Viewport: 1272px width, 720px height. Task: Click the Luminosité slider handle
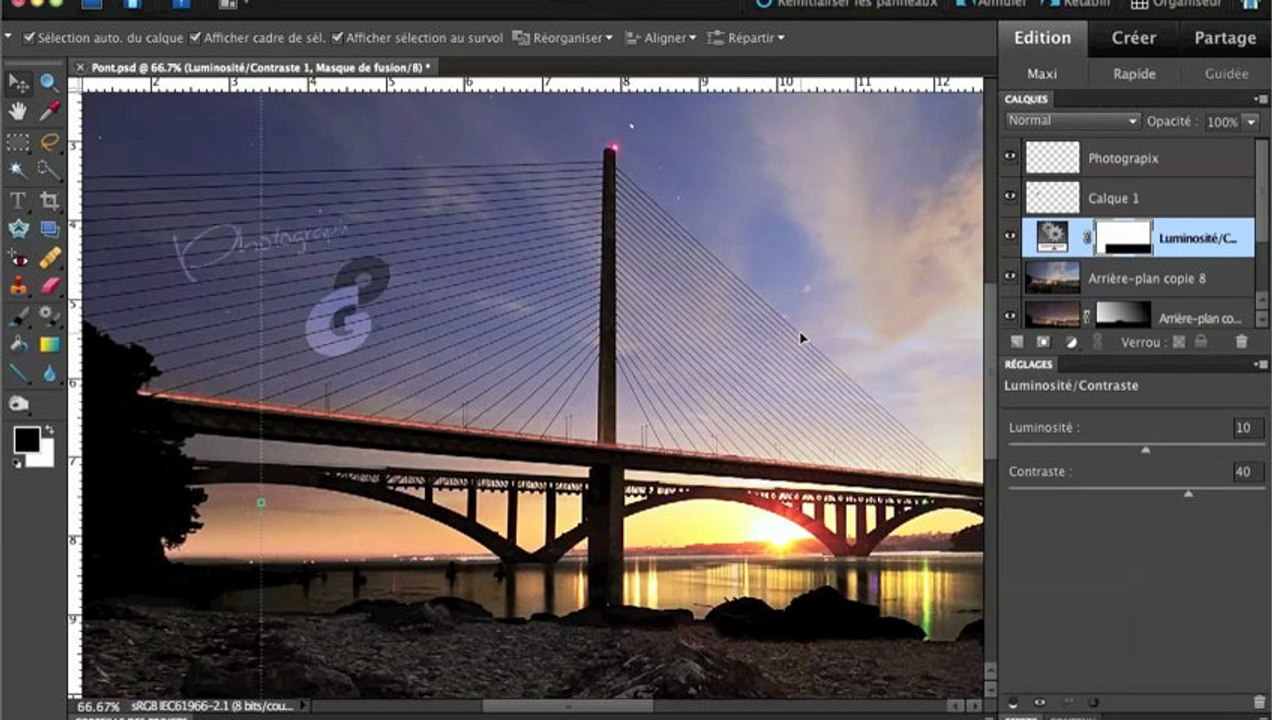pyautogui.click(x=1145, y=450)
